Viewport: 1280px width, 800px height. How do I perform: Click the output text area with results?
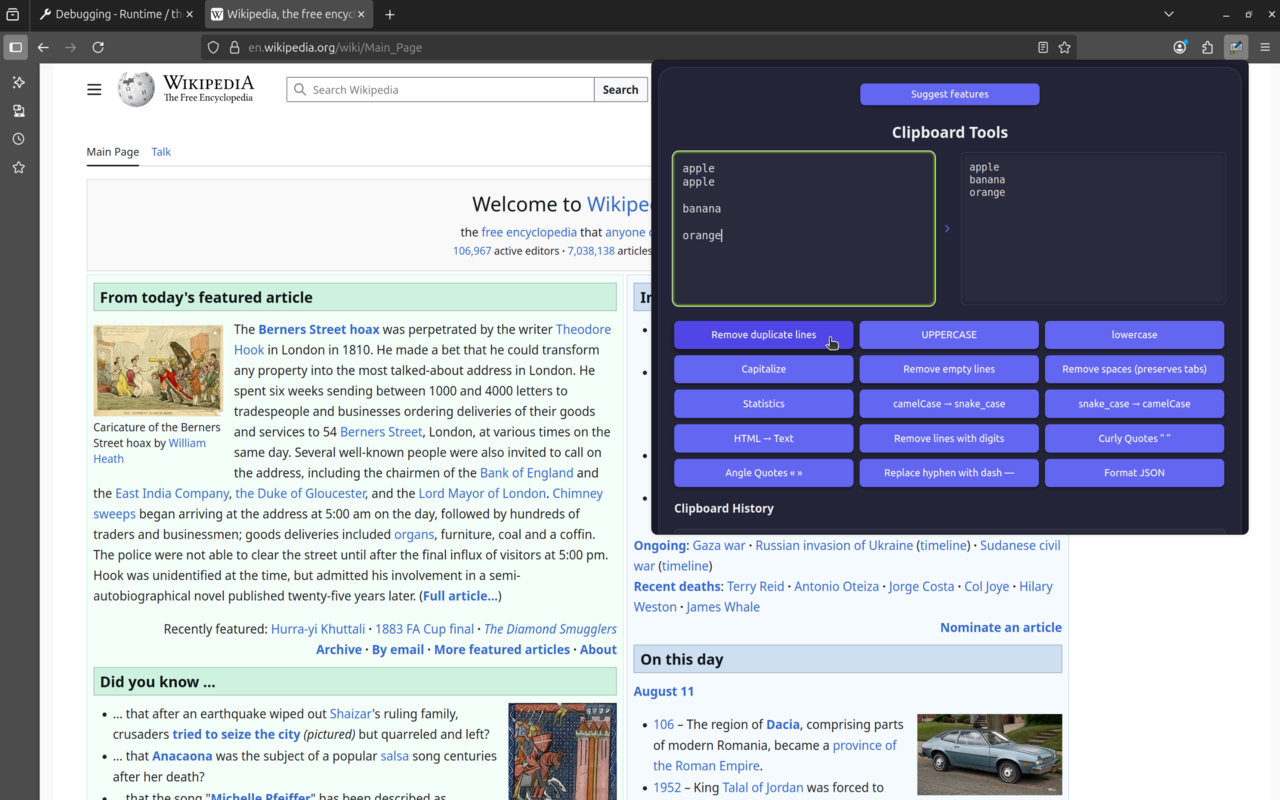coord(1093,229)
